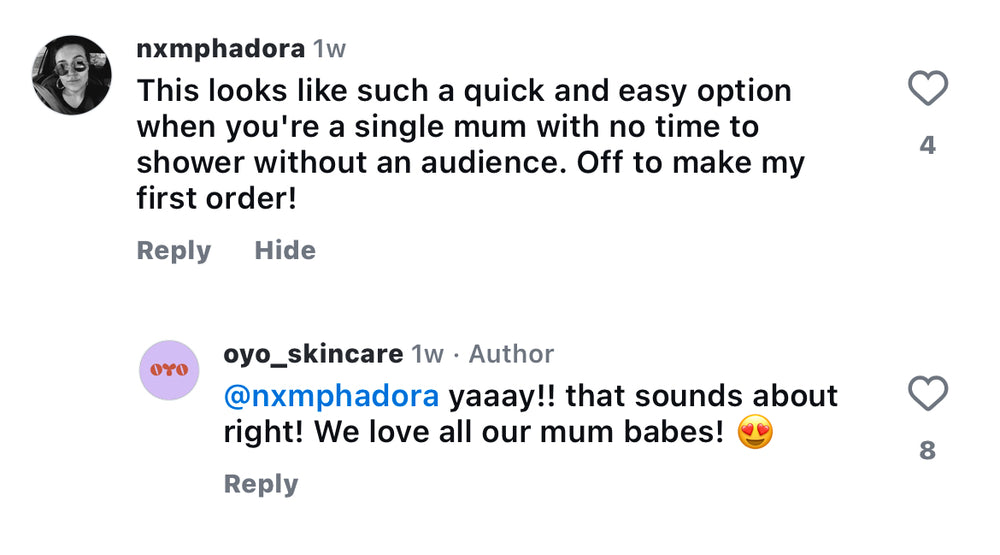
Task: Like the oyo_skincare reply with the heart
Action: pos(927,394)
